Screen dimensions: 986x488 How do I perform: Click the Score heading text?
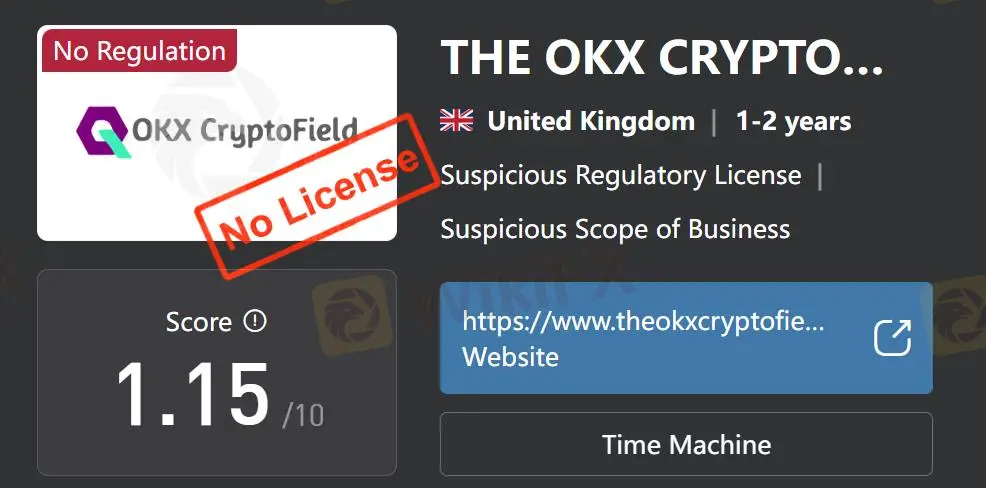pos(199,323)
